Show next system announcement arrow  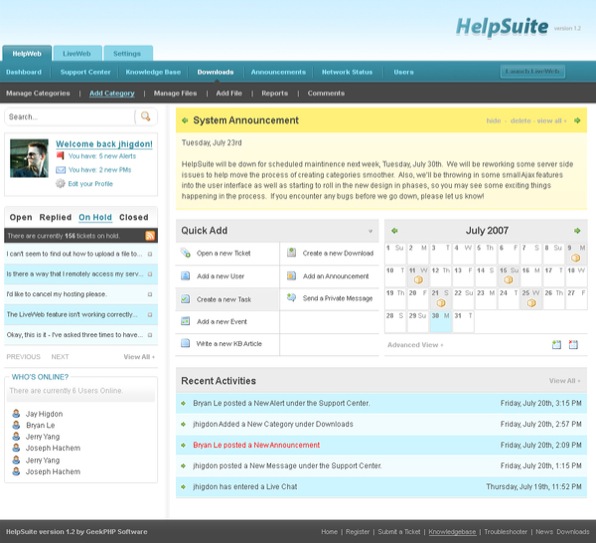577,120
